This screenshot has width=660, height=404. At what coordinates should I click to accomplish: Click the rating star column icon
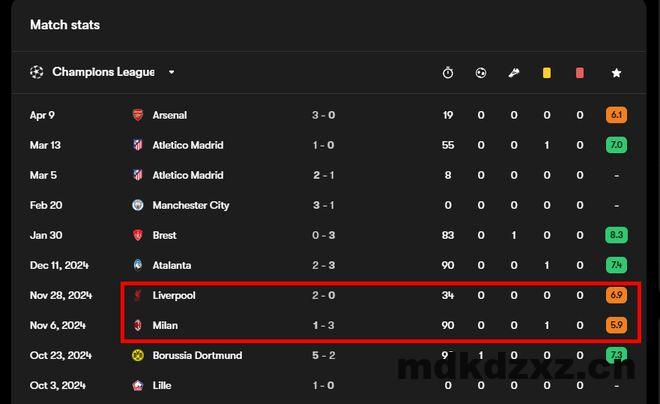[x=616, y=73]
